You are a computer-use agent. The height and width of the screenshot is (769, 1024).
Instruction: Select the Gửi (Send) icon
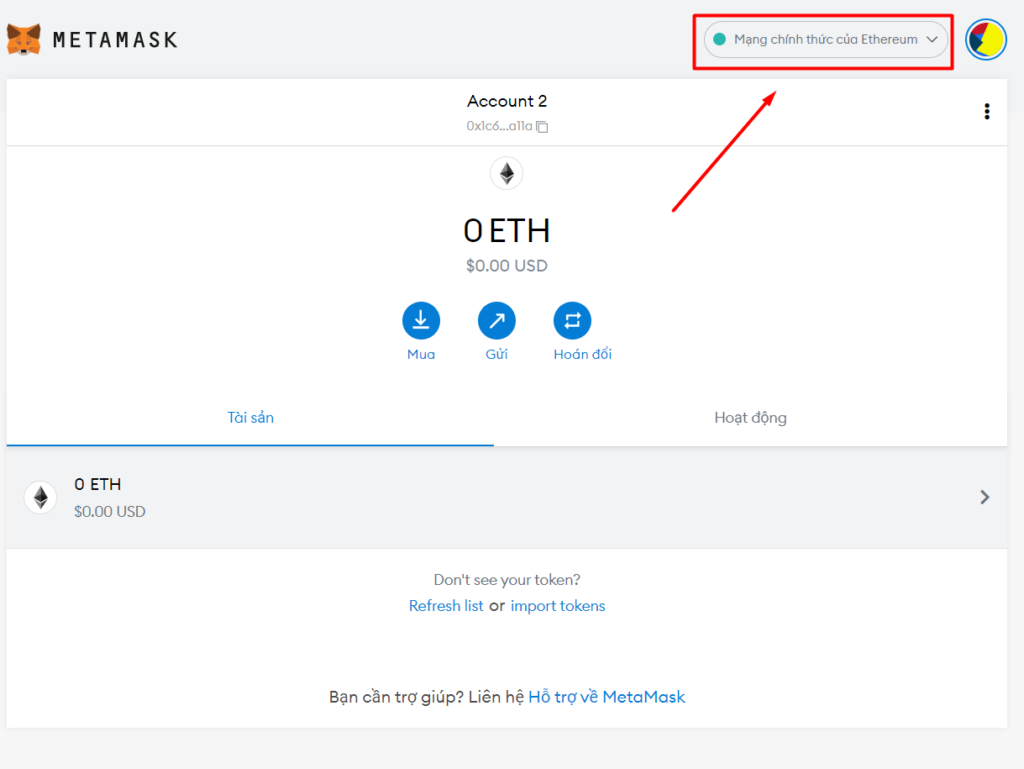[497, 319]
